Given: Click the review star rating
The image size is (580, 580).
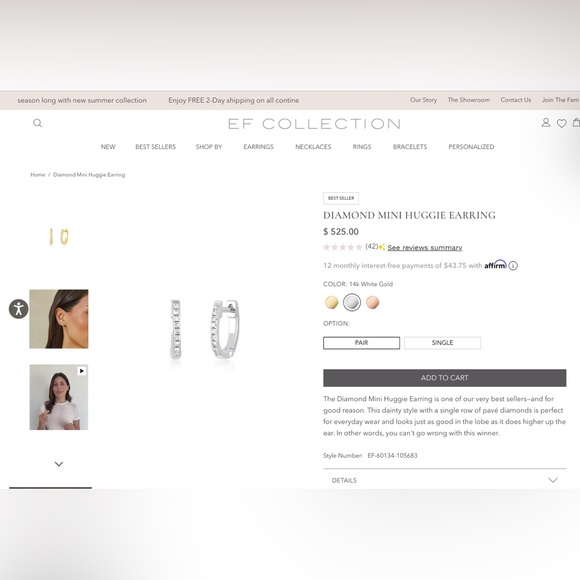Looking at the screenshot, I should tap(343, 247).
